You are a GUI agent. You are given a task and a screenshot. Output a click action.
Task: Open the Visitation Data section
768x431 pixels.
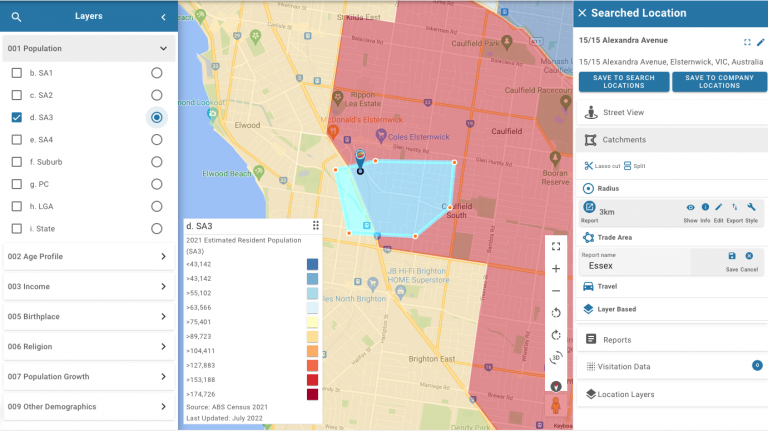pos(626,367)
